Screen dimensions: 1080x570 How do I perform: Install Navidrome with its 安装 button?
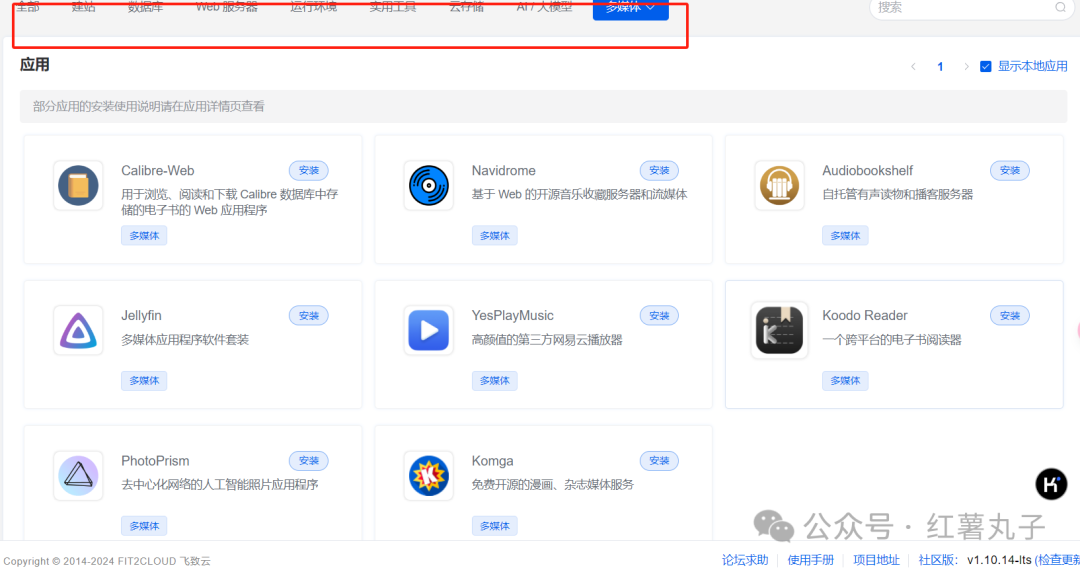click(659, 171)
